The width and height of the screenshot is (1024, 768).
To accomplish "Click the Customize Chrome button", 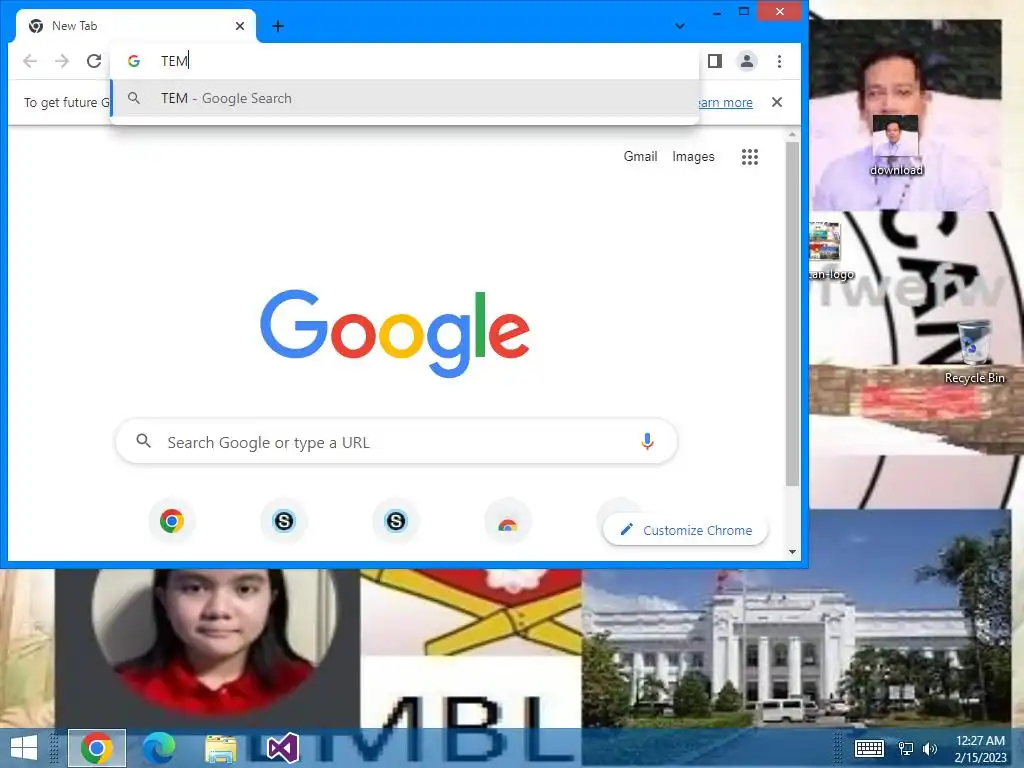I will click(685, 530).
